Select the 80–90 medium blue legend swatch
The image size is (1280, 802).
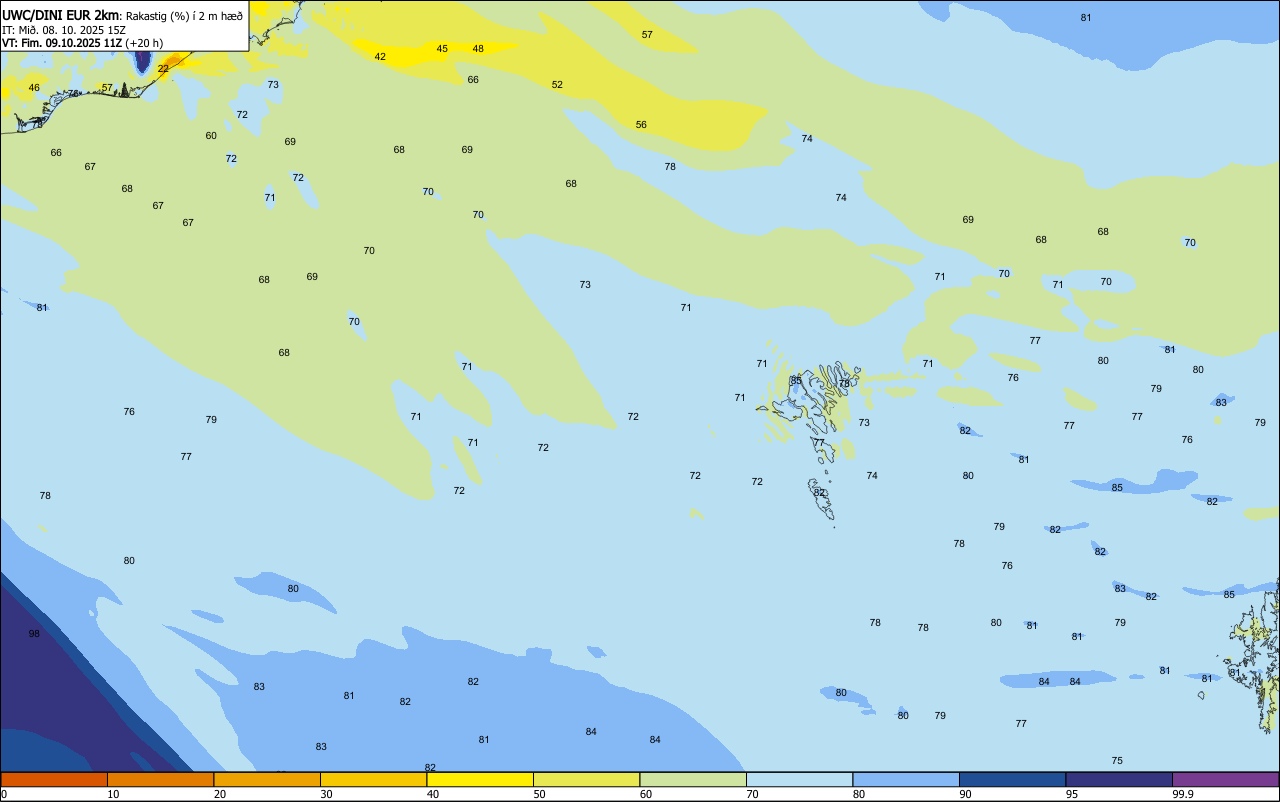[x=906, y=780]
